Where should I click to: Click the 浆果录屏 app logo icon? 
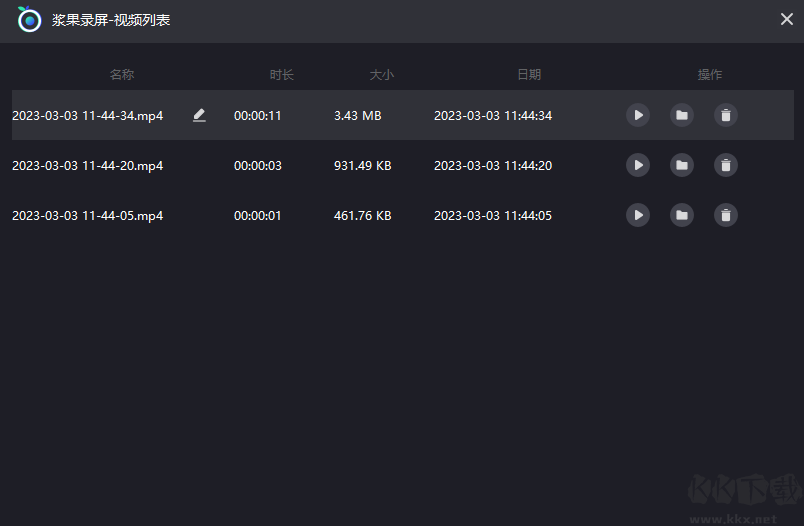[x=30, y=19]
